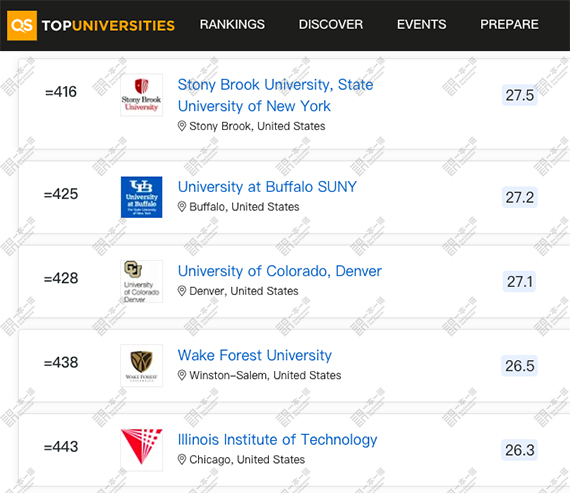570x493 pixels.
Task: Select the University of Colorado Denver logo
Action: click(x=142, y=281)
